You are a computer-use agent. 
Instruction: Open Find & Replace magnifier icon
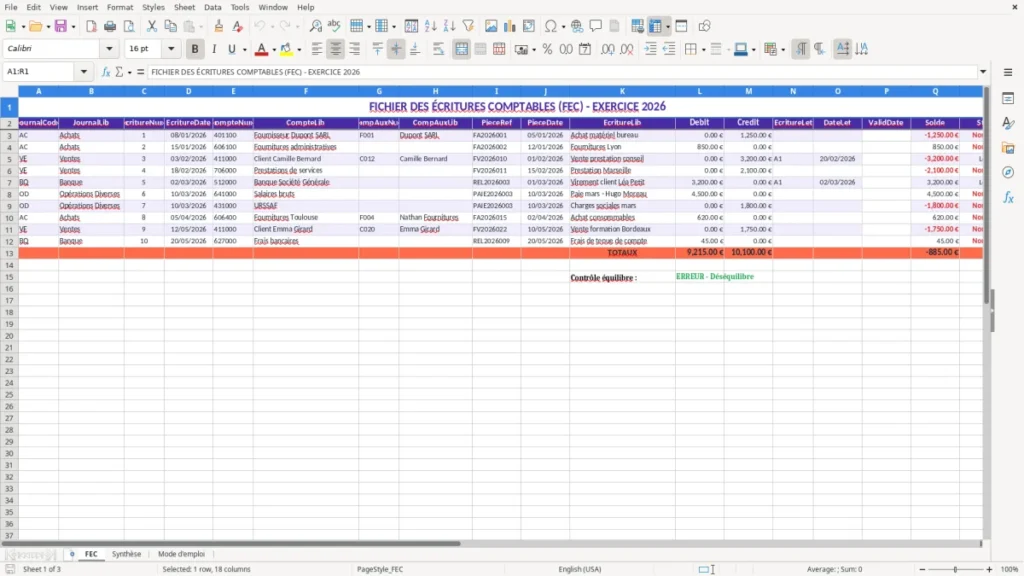click(315, 26)
